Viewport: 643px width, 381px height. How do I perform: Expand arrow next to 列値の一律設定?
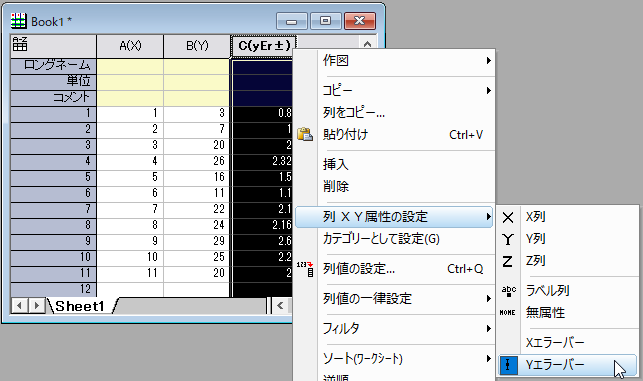pos(488,298)
